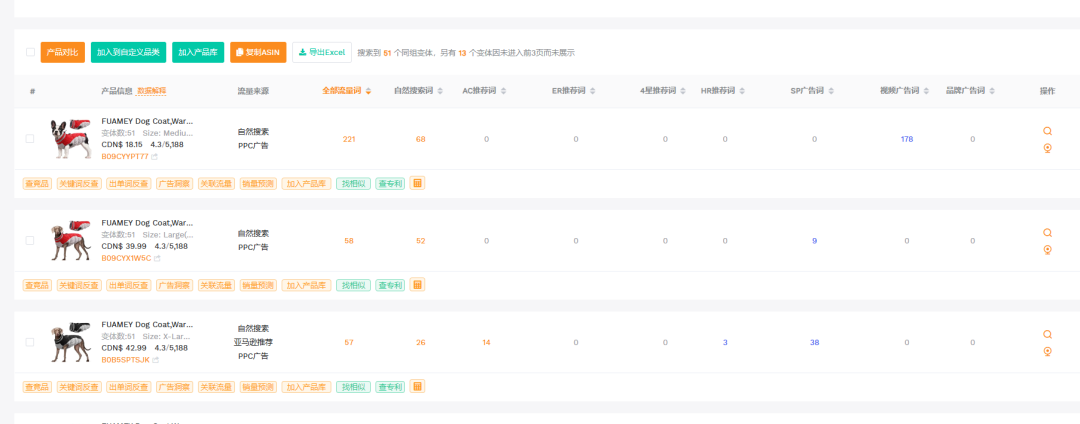Viewport: 1080px width, 424px height.
Task: Click the natural search count 52
Action: coord(420,241)
